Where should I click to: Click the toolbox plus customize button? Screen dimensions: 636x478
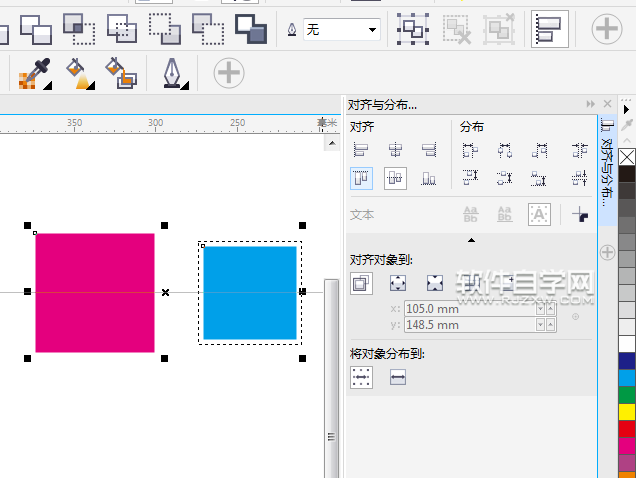click(229, 73)
